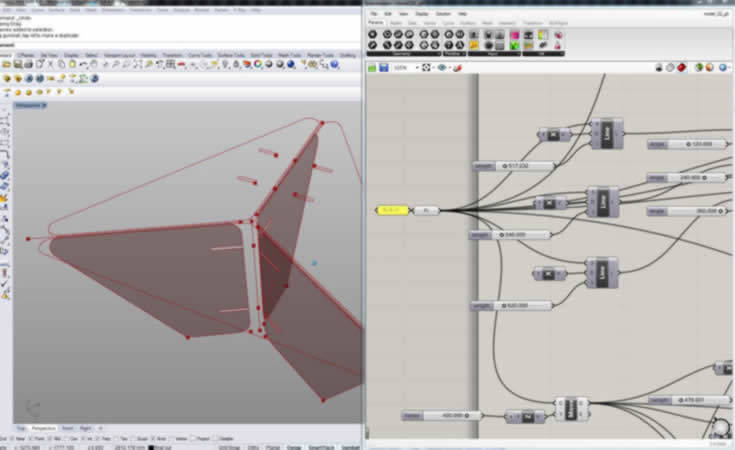Expand the preview eye icon dropdown arrow
735x450 pixels.
[x=449, y=68]
